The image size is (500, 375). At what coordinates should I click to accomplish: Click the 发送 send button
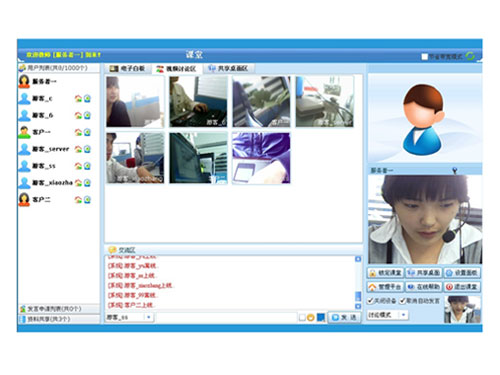point(345,318)
